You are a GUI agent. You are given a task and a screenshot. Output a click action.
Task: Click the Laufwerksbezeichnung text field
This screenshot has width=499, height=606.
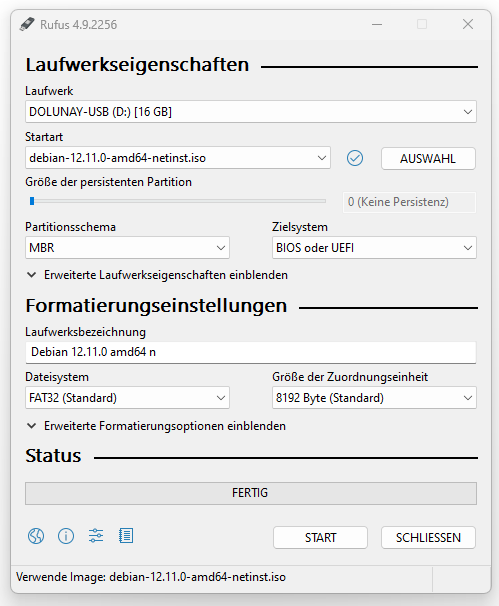tap(250, 352)
